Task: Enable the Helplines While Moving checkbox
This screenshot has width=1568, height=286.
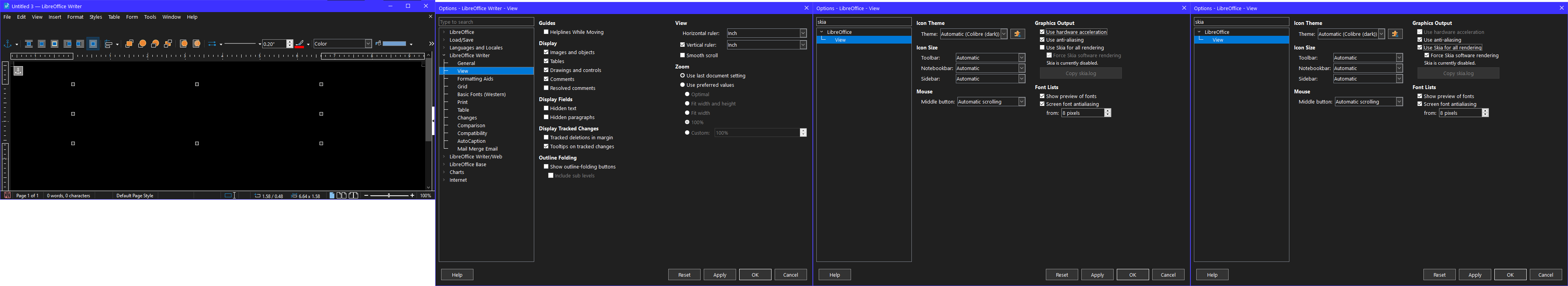Action: click(x=546, y=32)
